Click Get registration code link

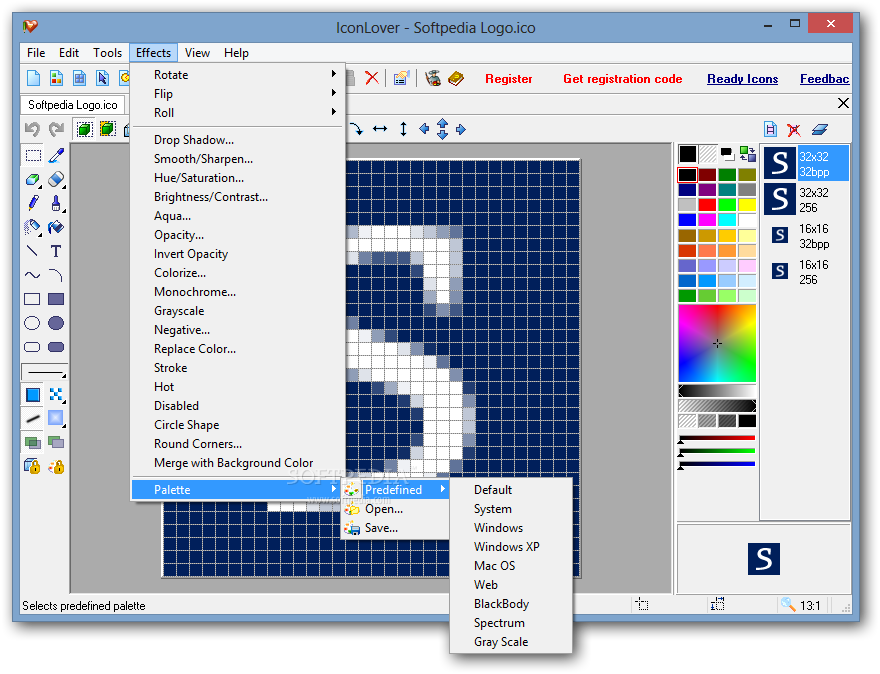pos(622,79)
